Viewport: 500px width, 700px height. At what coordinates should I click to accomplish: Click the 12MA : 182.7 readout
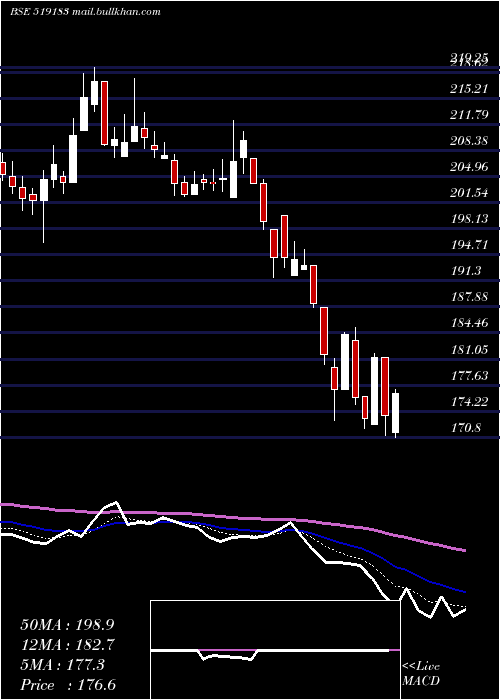(68, 645)
